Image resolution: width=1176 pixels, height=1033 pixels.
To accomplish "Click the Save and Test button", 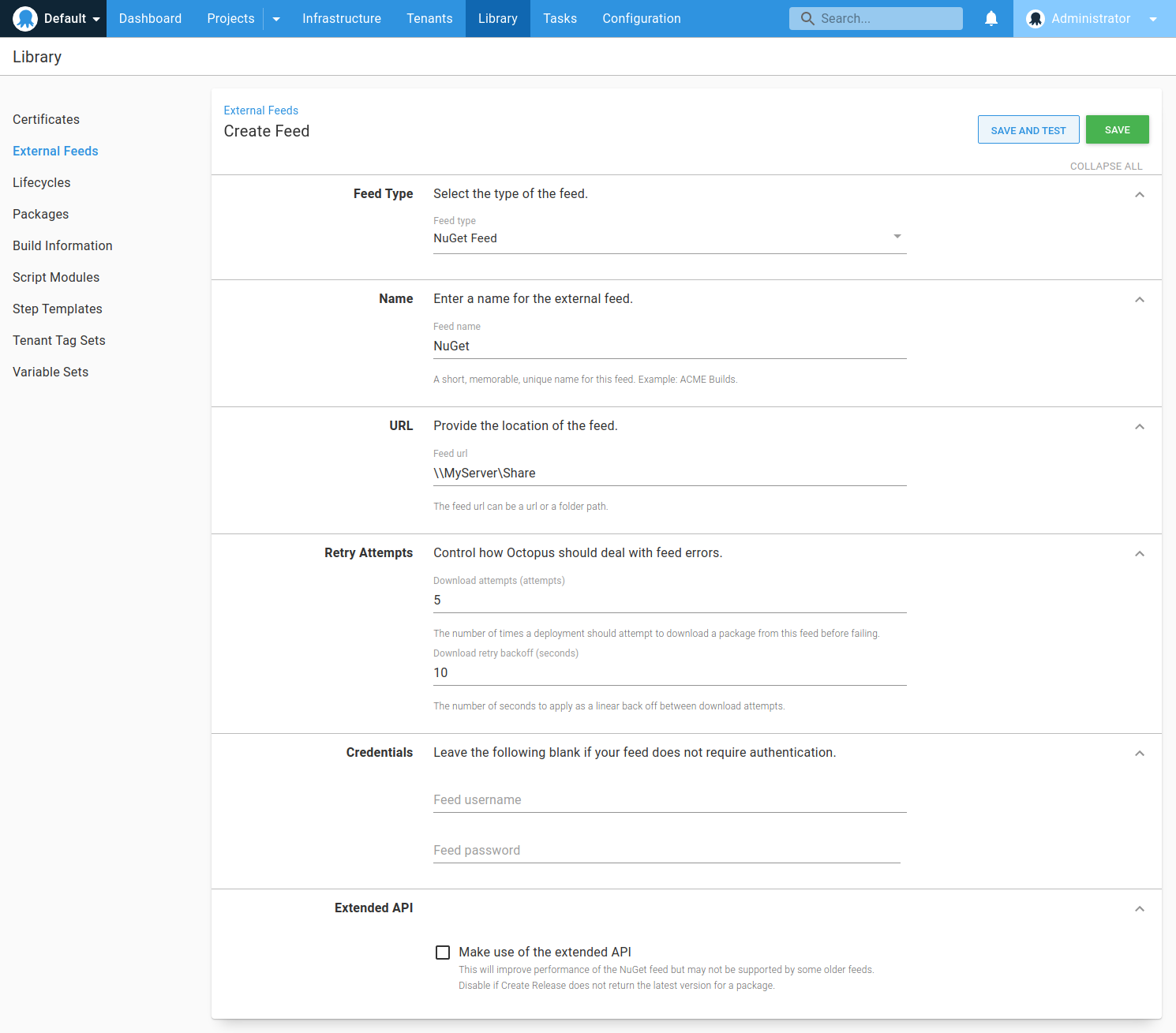I will click(x=1028, y=130).
